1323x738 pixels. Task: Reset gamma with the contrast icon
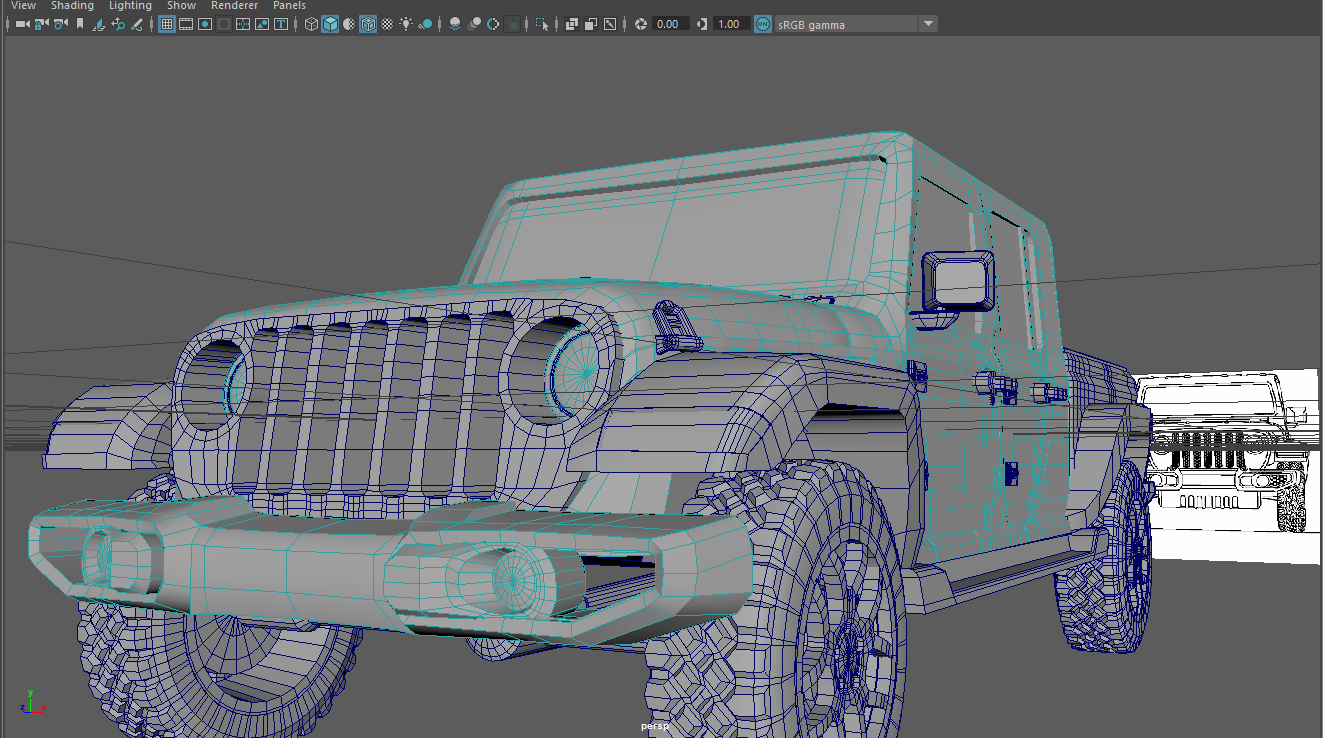(702, 24)
